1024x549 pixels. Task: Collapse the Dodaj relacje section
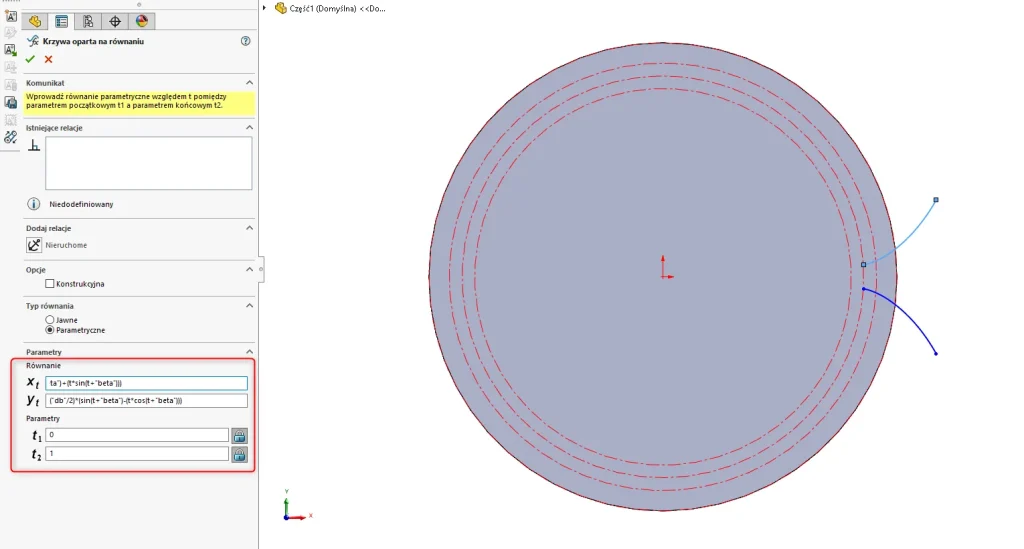pos(249,228)
